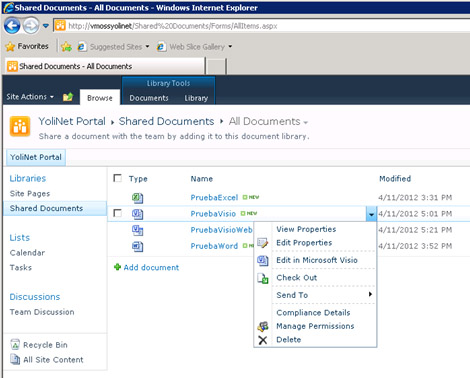Viewport: 470px width, 378px height.
Task: Sort by the Name column header
Action: (x=202, y=179)
